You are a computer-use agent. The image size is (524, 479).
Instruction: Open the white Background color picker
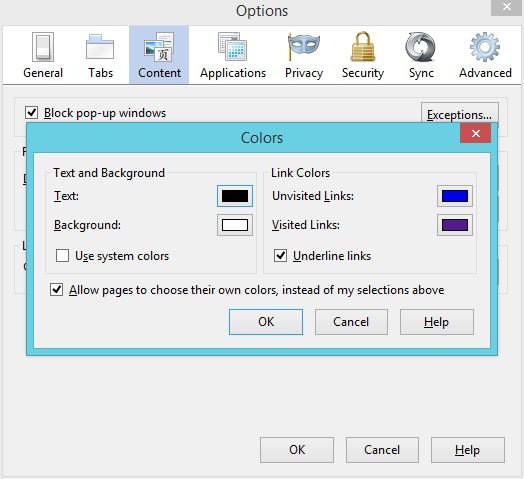[235, 225]
